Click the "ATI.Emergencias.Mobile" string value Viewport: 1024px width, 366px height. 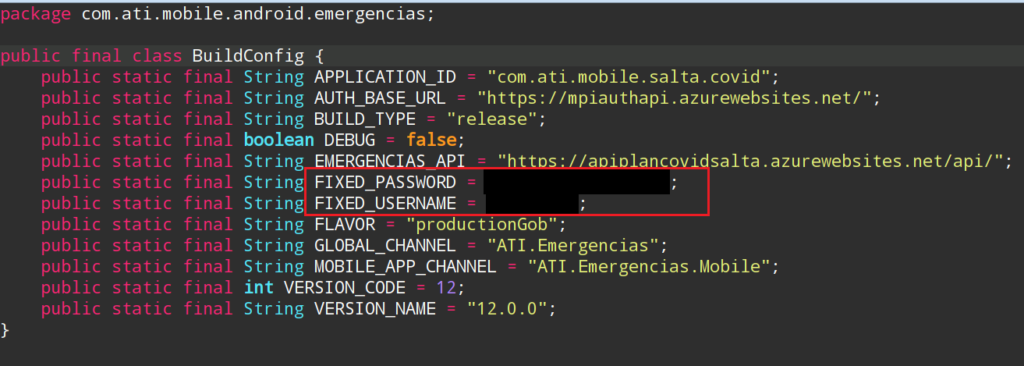(650, 267)
